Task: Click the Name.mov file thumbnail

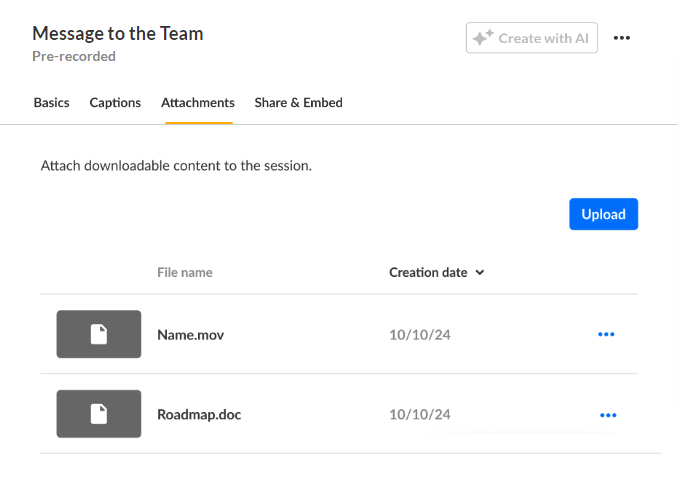Action: [98, 334]
